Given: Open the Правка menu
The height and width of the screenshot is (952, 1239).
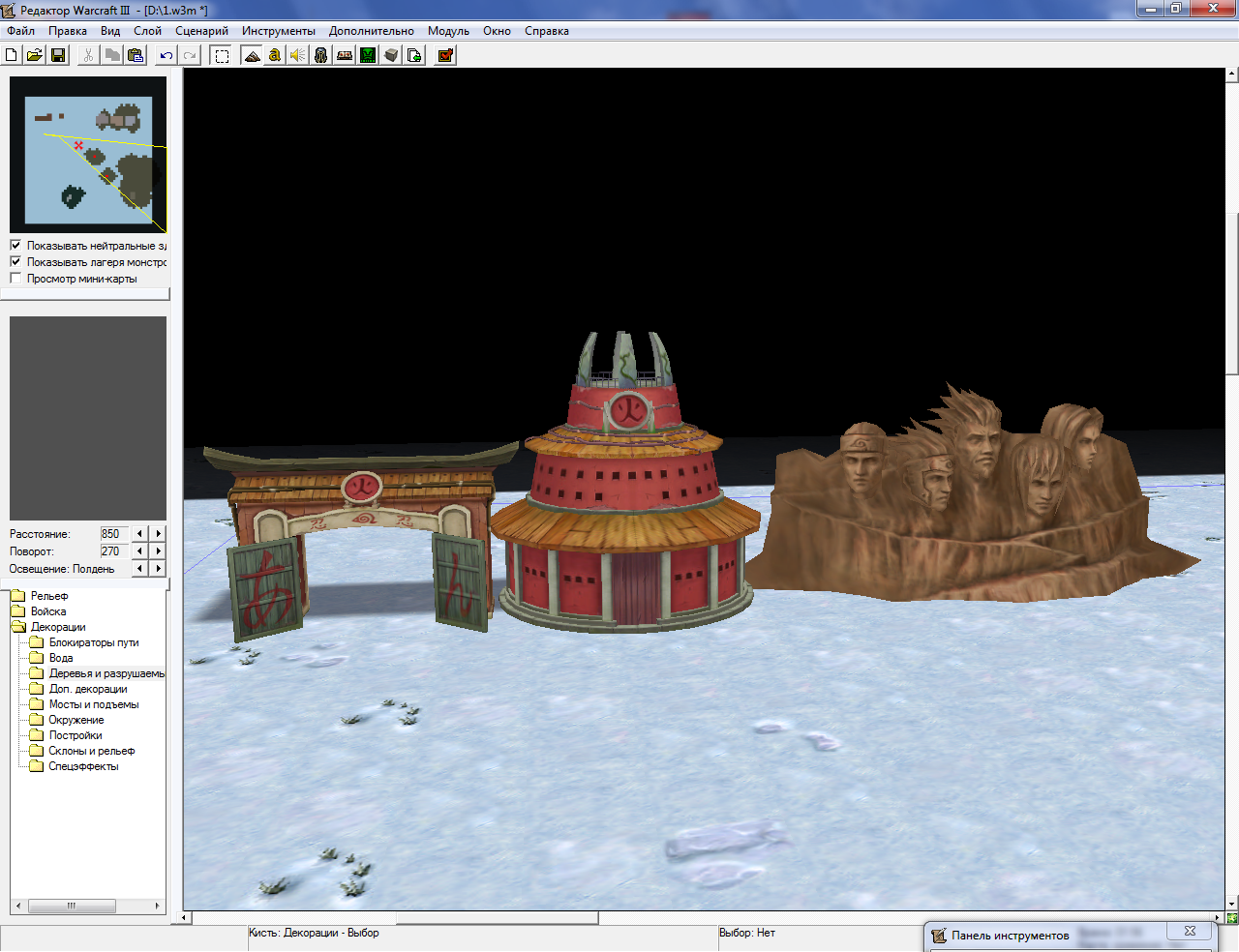Looking at the screenshot, I should (68, 31).
